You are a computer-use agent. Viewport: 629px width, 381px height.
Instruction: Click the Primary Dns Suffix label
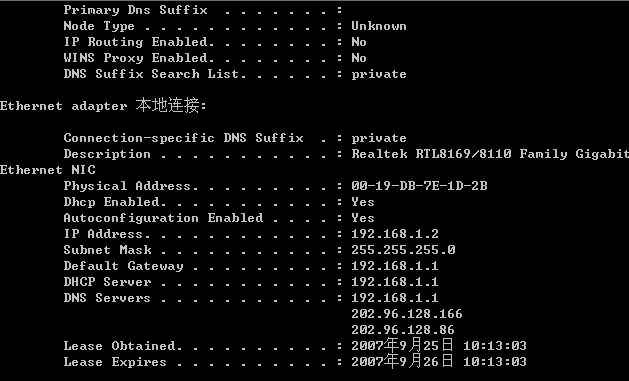click(x=136, y=10)
